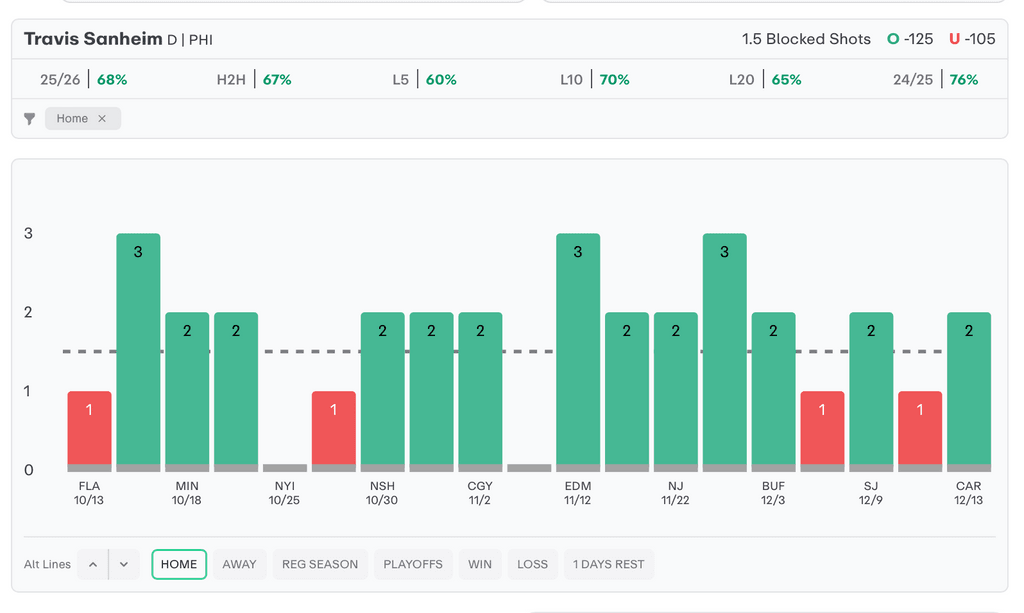Viewport: 1024px width, 613px height.
Task: Filter games by WIN
Action: [480, 564]
